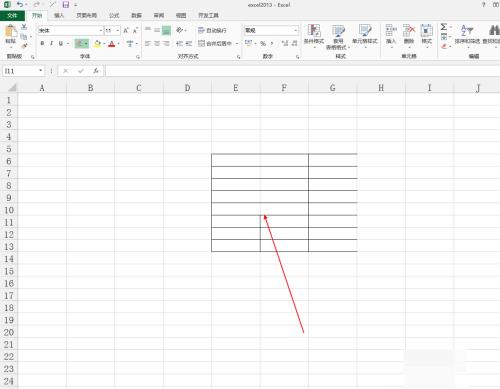Viewport: 500px width, 389px height.
Task: Open the Borders dropdown arrow
Action: [x=86, y=44]
